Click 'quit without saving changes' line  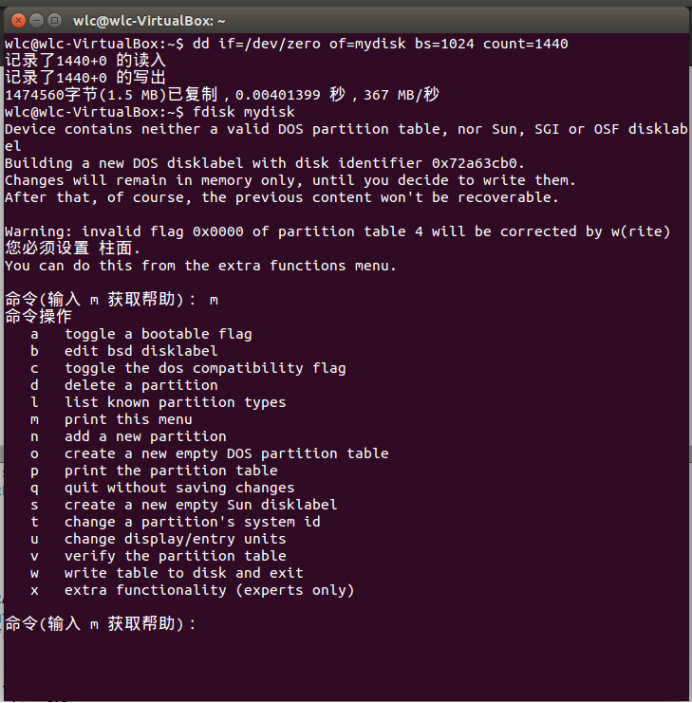coord(179,487)
